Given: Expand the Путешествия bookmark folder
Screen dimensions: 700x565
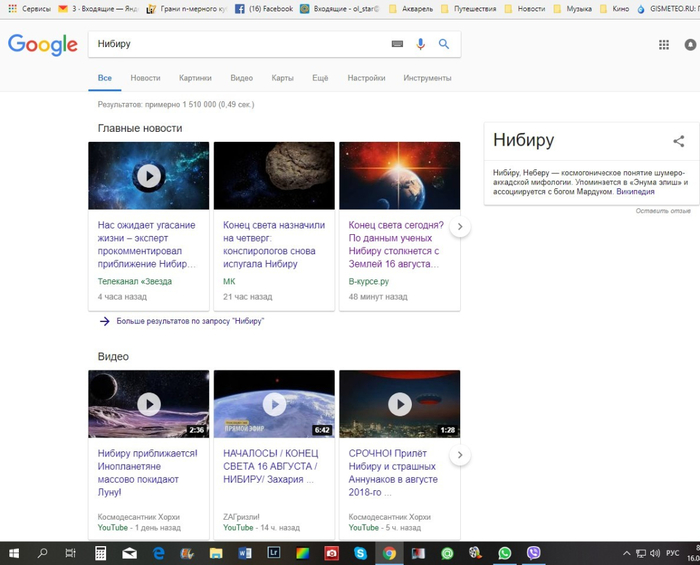Looking at the screenshot, I should [x=468, y=8].
